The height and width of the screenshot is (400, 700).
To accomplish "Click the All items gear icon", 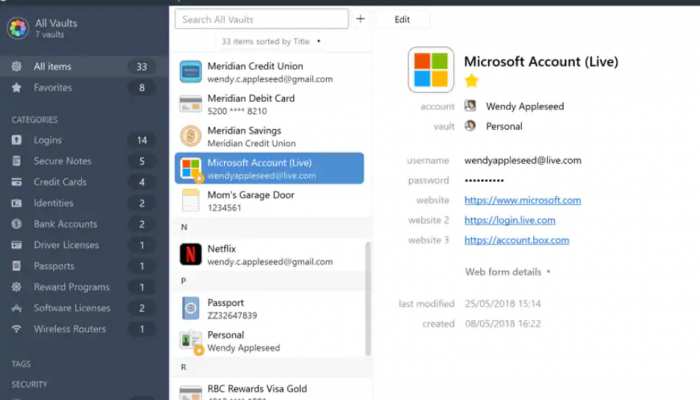I will click(x=17, y=67).
